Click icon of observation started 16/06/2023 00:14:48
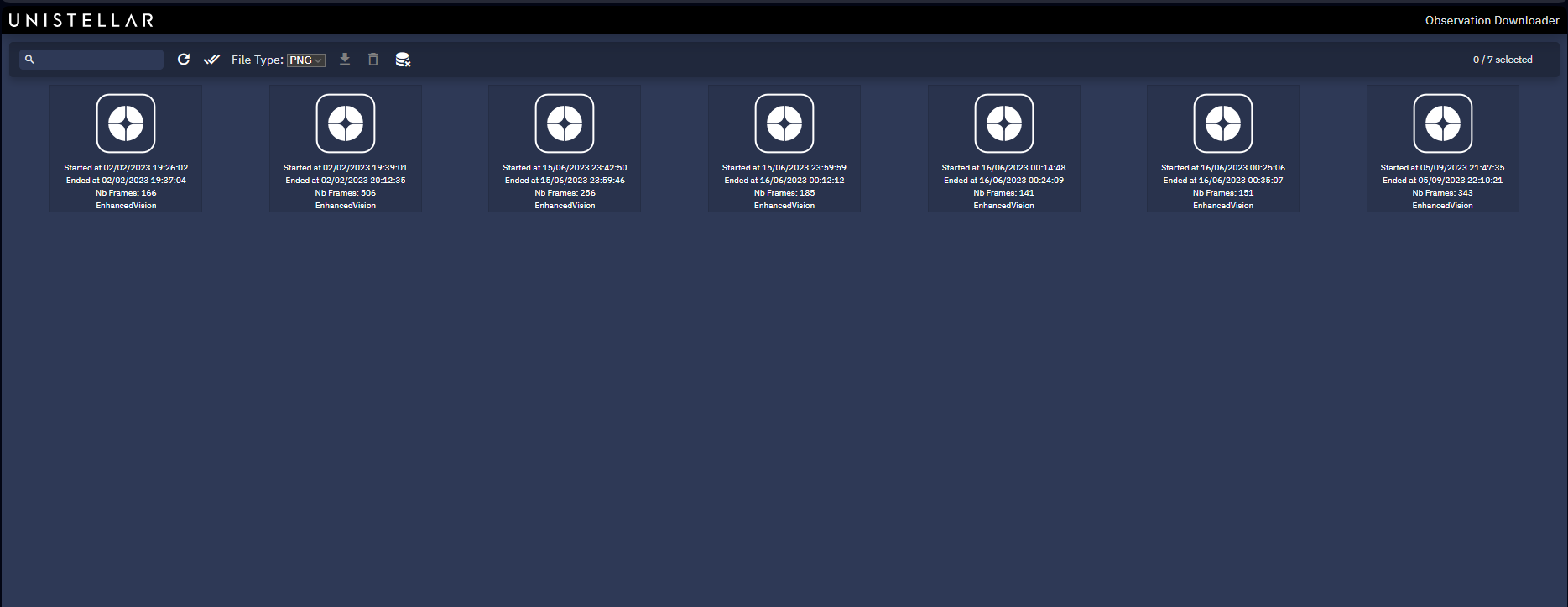Image resolution: width=1568 pixels, height=607 pixels. coord(1003,123)
